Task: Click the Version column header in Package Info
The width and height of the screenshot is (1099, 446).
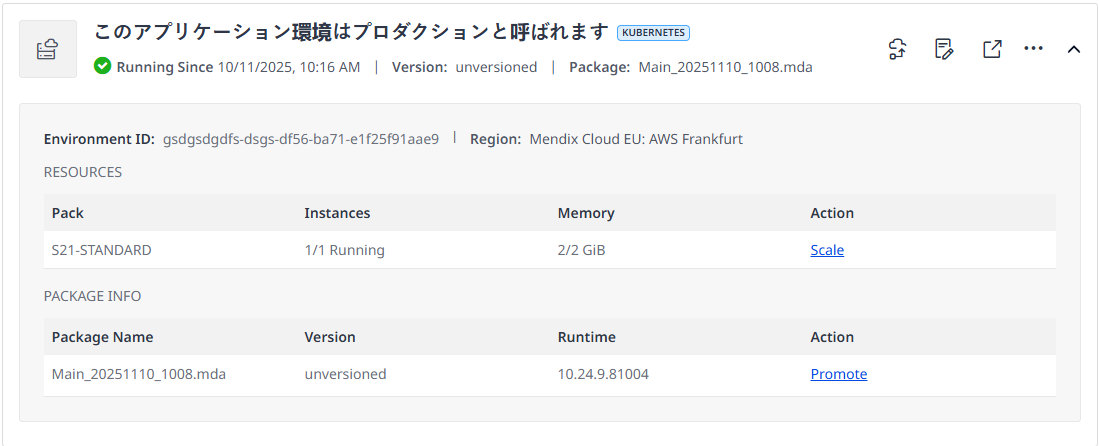Action: [x=330, y=337]
